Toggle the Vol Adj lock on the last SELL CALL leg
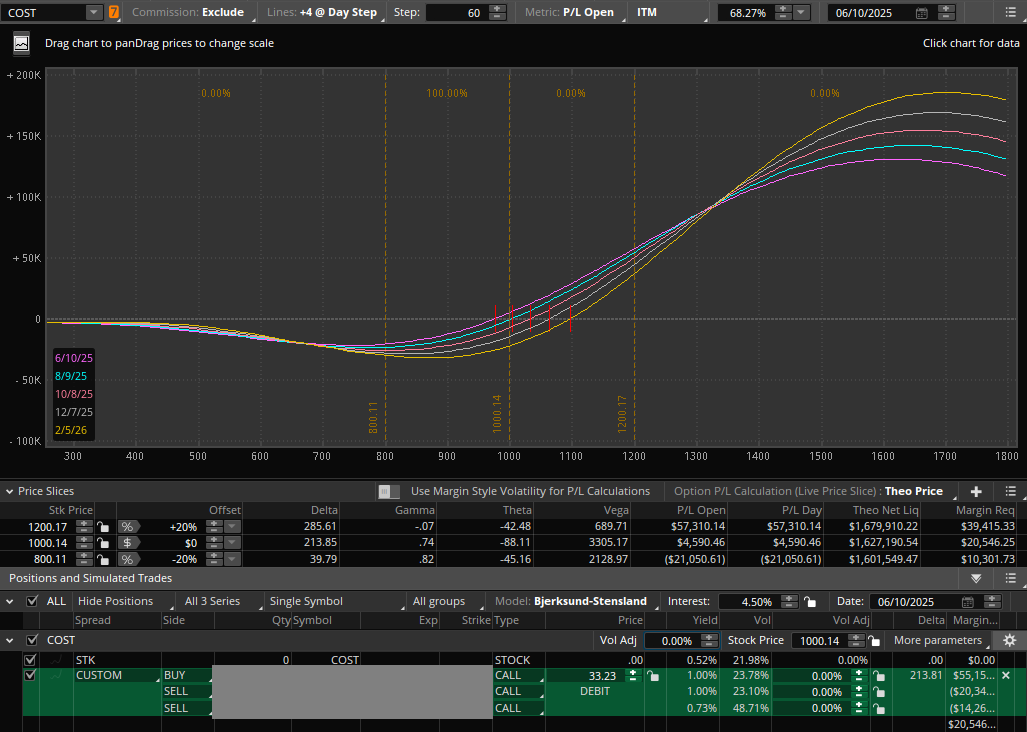The height and width of the screenshot is (732, 1027). click(878, 708)
